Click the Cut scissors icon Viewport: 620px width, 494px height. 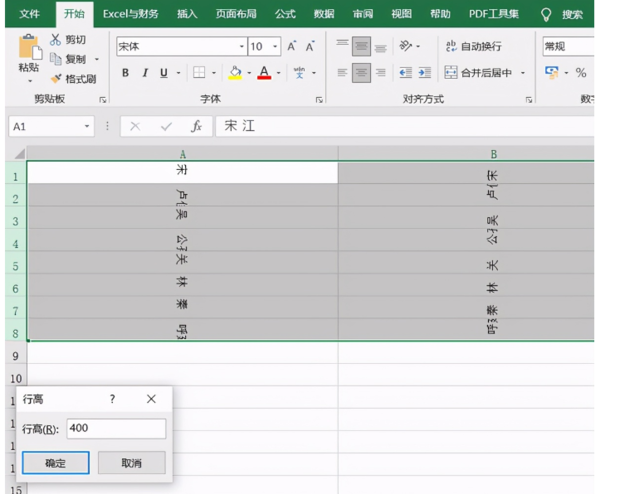(55, 39)
